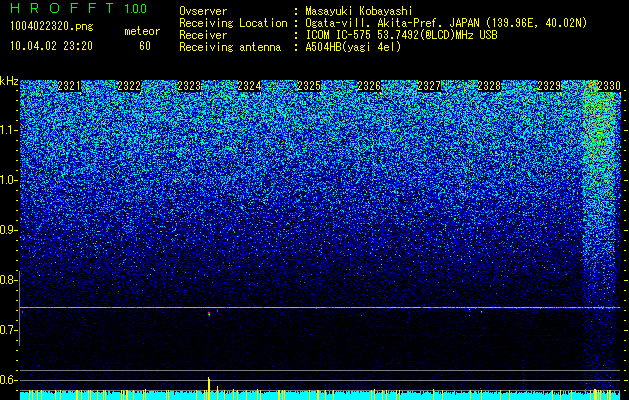The image size is (629, 400).
Task: Click the 2328 time marker
Action: pyautogui.click(x=489, y=86)
